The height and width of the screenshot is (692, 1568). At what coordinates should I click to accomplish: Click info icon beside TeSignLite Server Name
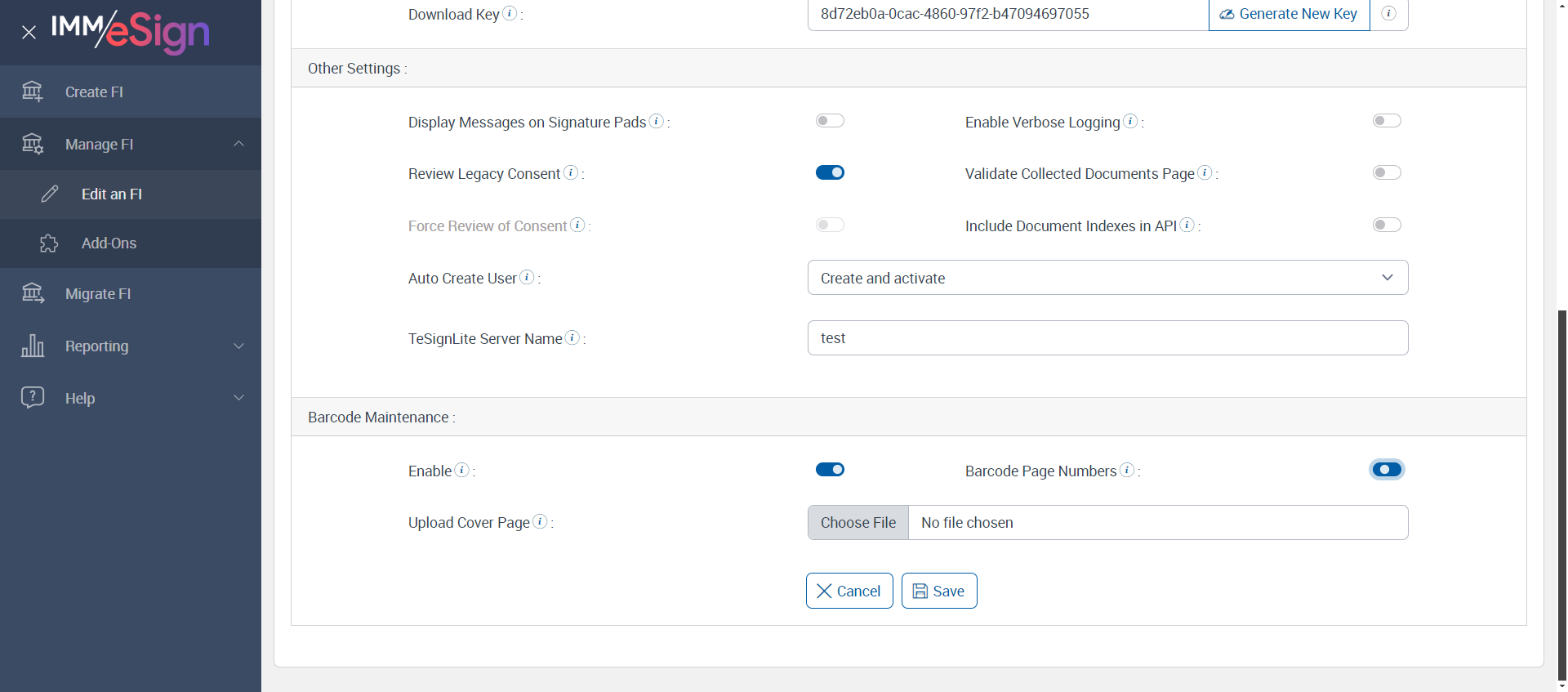click(572, 337)
